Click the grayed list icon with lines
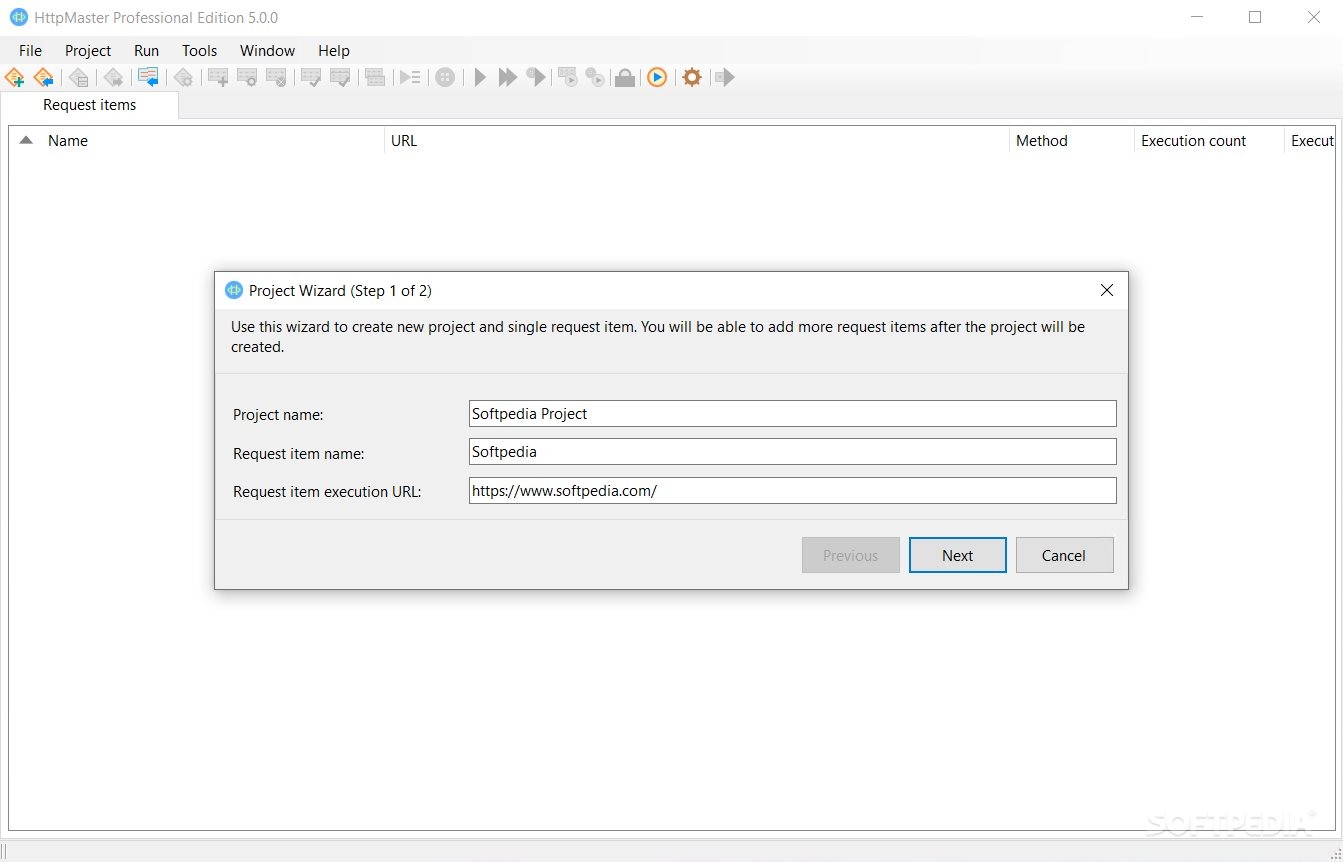This screenshot has width=1343, height=862. coord(410,77)
